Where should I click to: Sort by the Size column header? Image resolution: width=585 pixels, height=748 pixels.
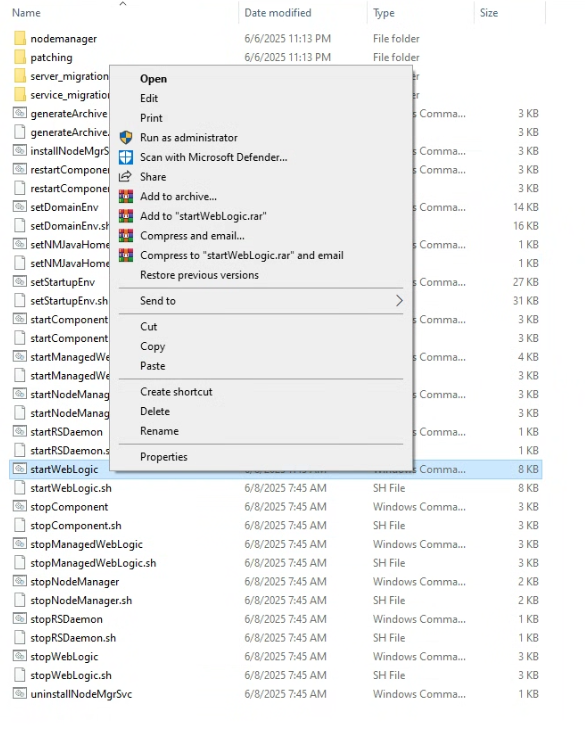coord(489,13)
